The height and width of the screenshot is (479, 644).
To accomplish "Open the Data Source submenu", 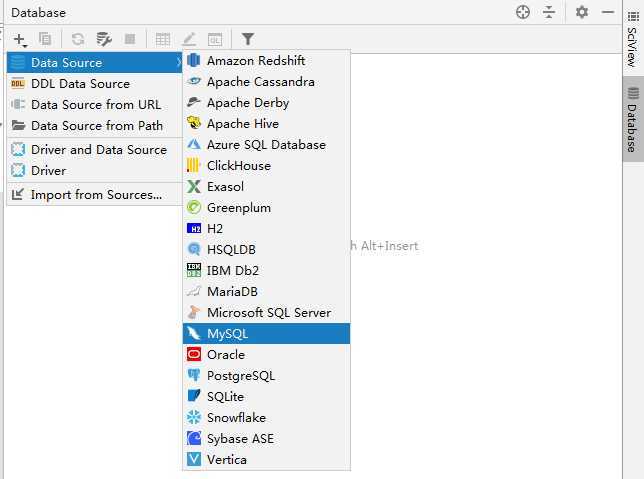I will click(94, 62).
